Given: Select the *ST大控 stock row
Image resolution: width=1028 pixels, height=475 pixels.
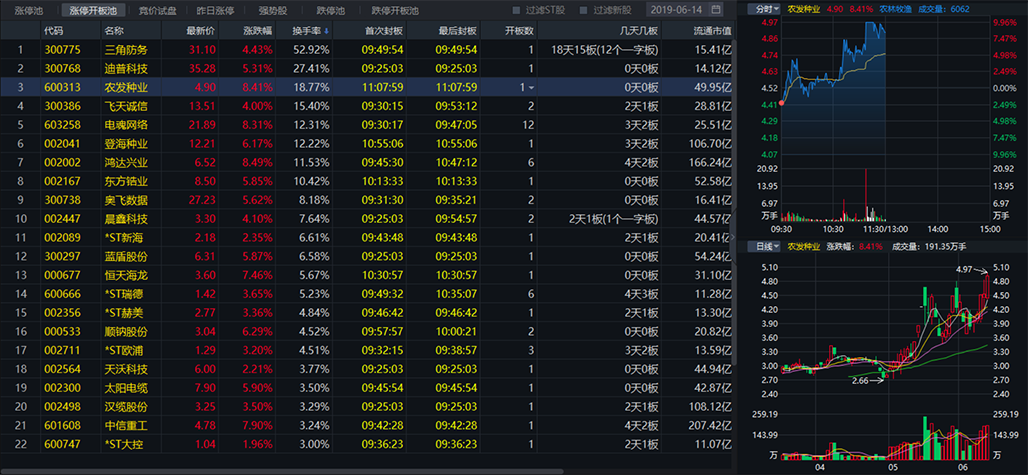Looking at the screenshot, I should 366,444.
